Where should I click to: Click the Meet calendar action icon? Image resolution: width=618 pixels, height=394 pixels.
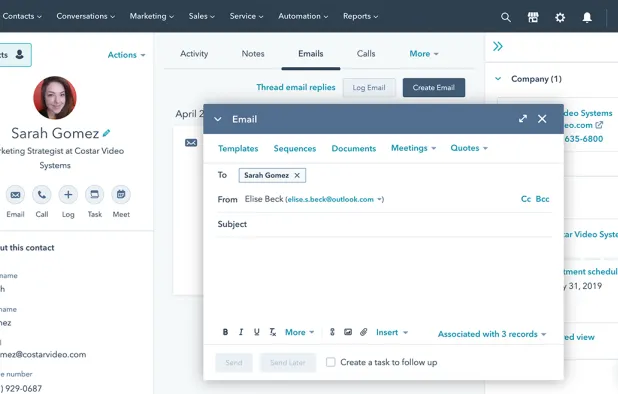point(121,195)
